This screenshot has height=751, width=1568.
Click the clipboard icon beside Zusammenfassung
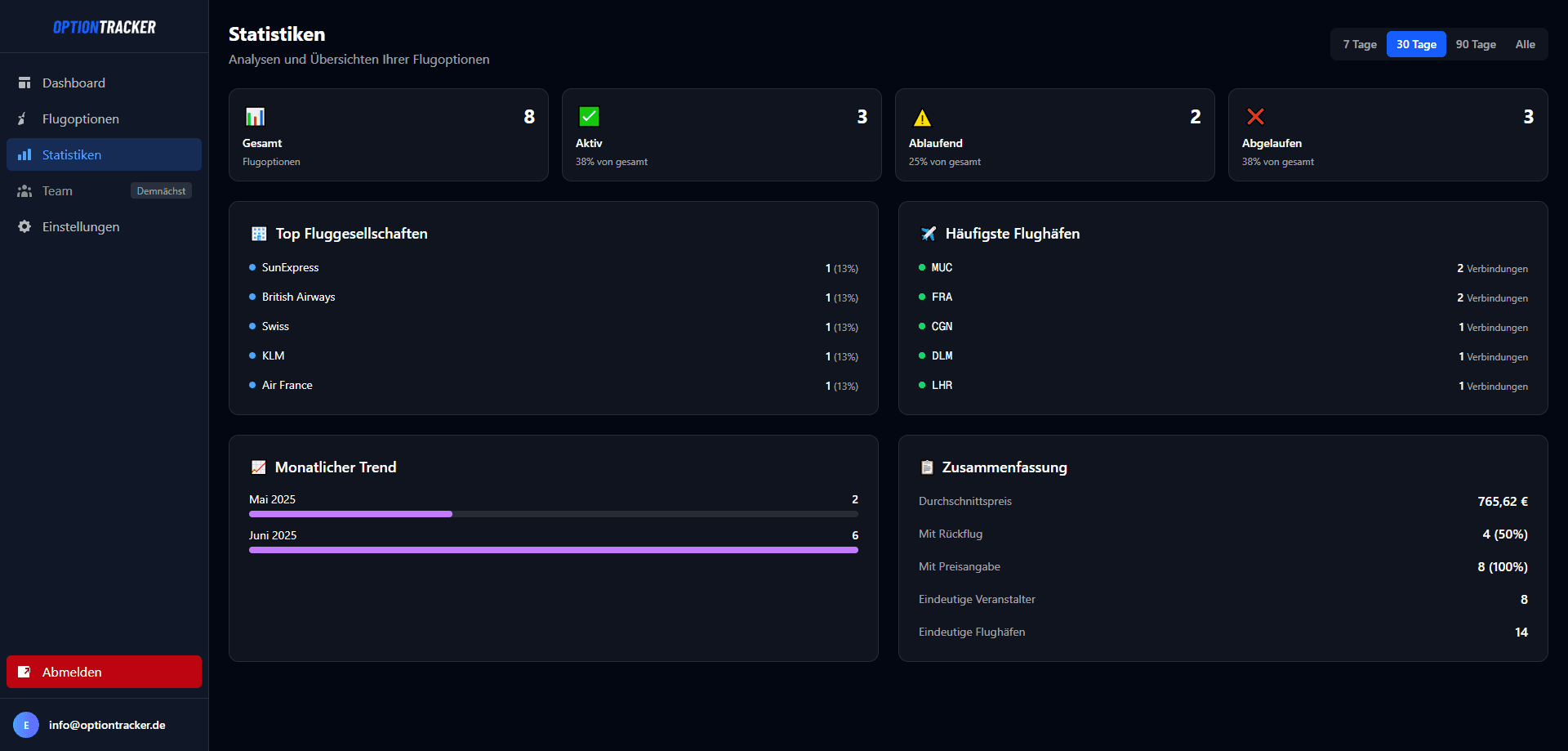[927, 467]
